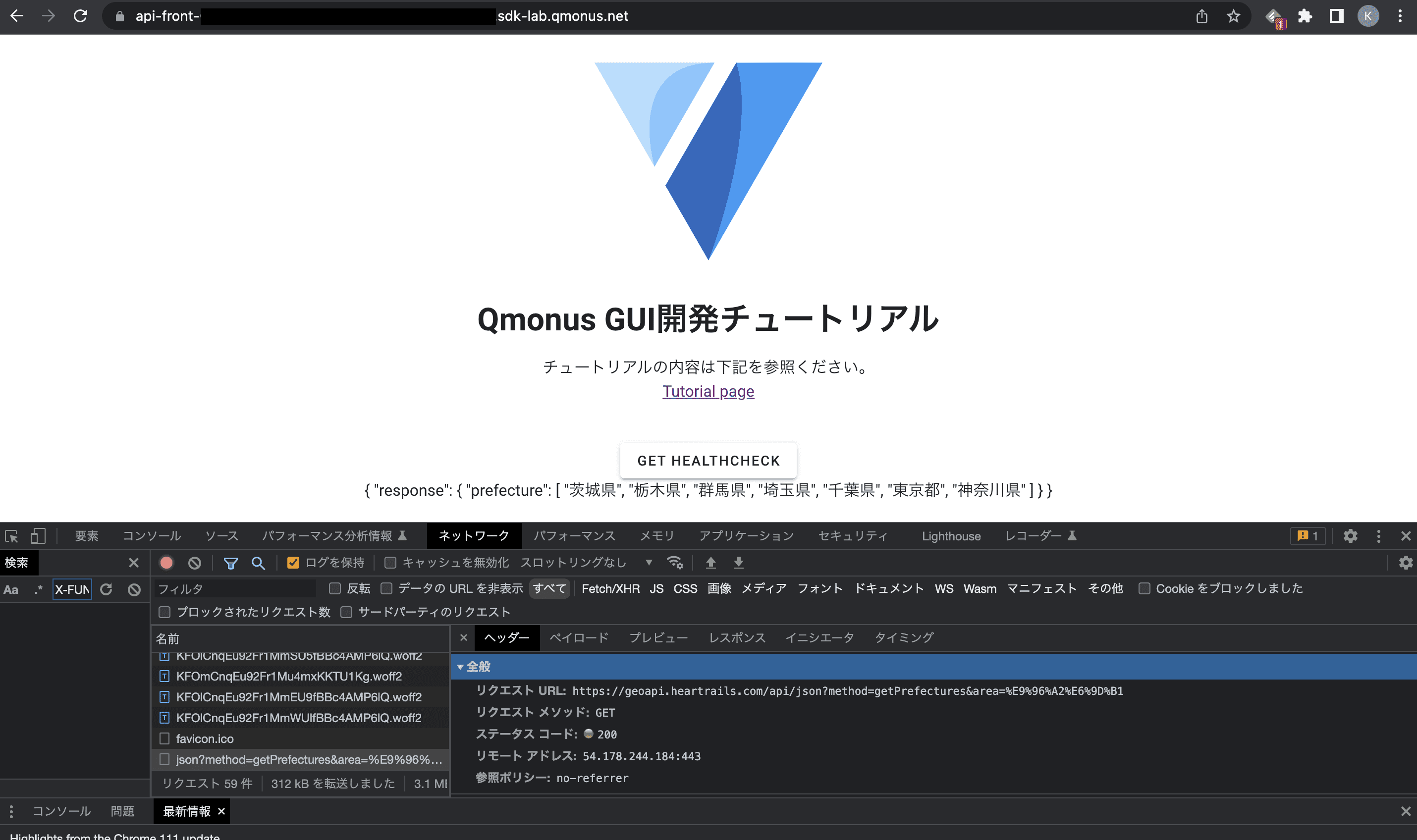Viewport: 1417px width, 840px height.
Task: Check サードパーティのリクエスト checkbox
Action: tap(346, 612)
